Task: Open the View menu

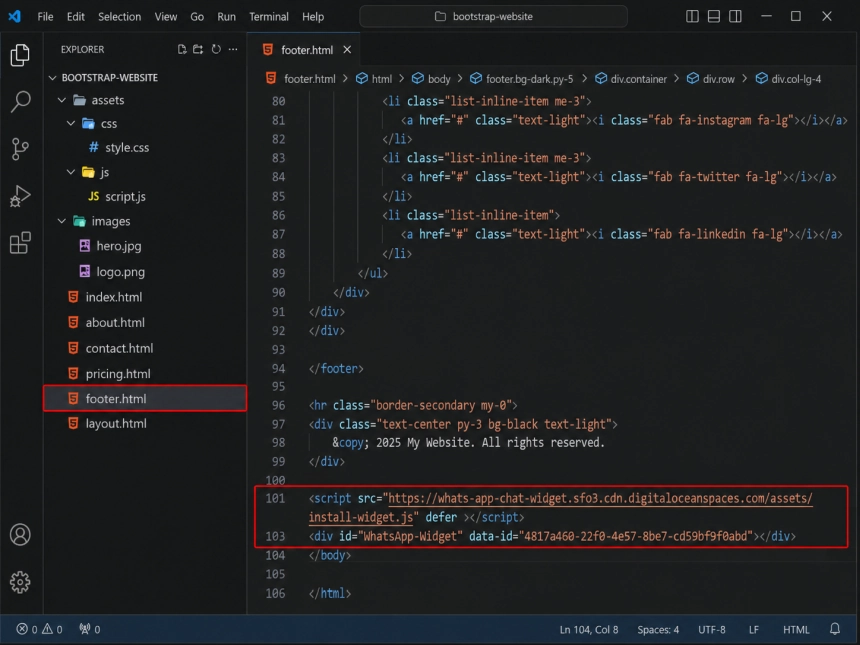Action: click(166, 16)
